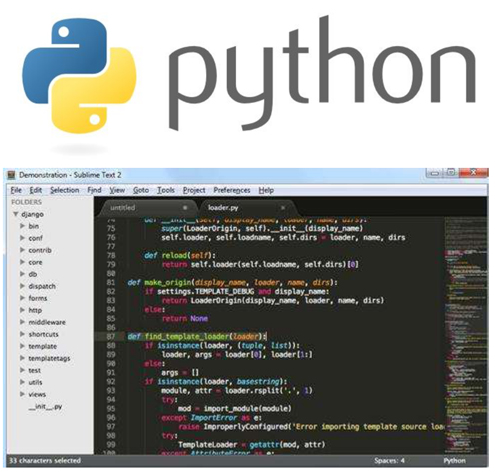The height and width of the screenshot is (474, 495).
Task: Click the find_template_loader function name
Action: (187, 336)
